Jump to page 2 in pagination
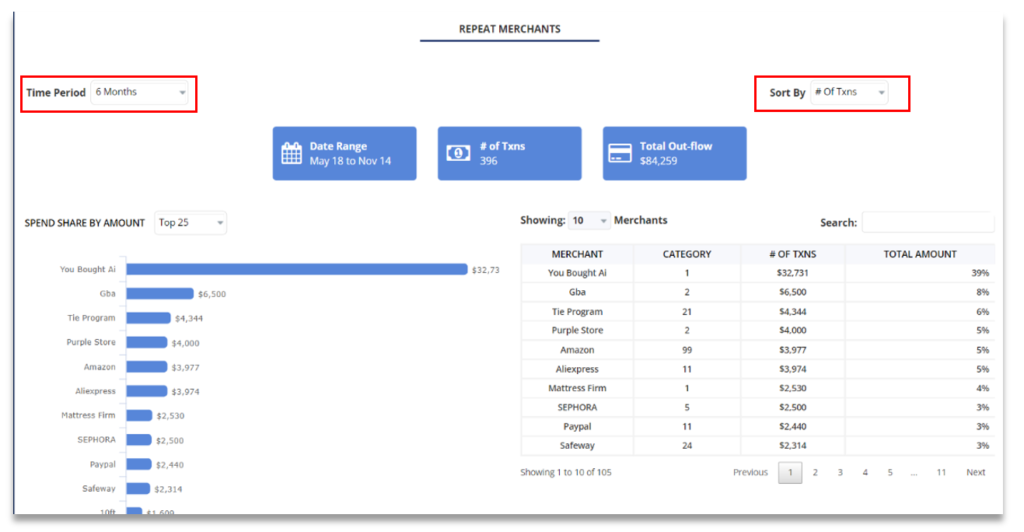Viewport: 1024px width, 532px height. (815, 473)
